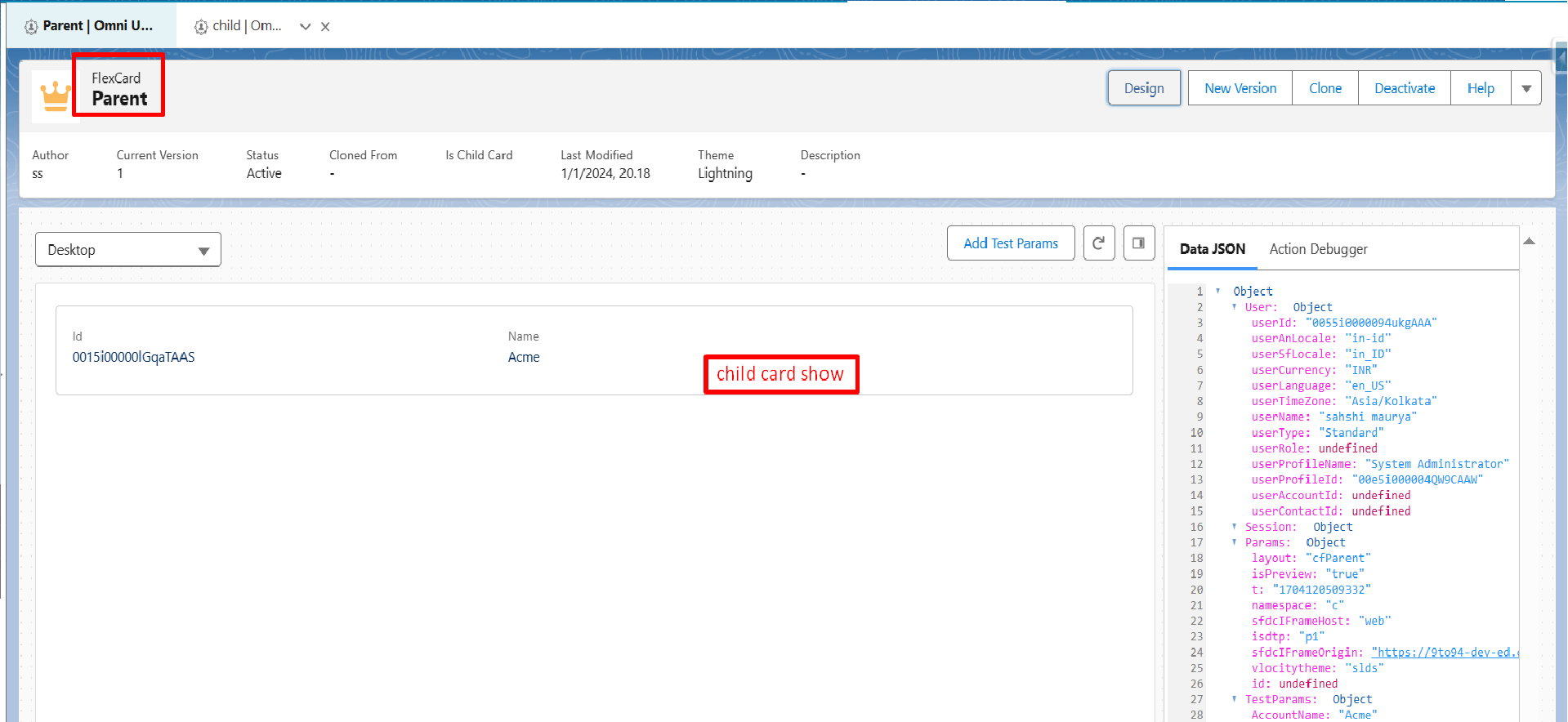Switch to the Action Debugger tab
This screenshot has height=722, width=1568.
click(1318, 249)
